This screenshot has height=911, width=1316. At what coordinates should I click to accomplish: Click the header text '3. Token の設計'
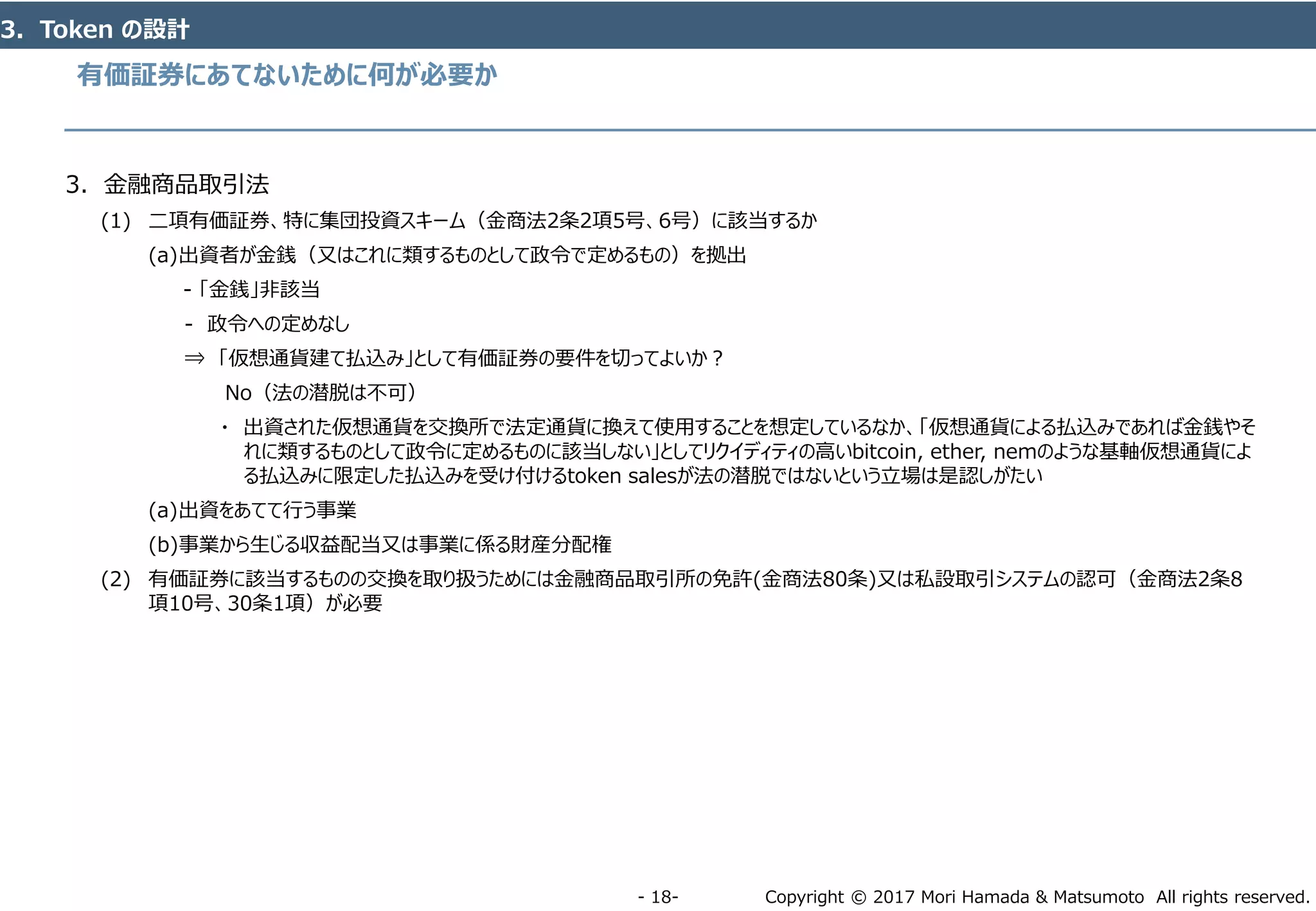(94, 30)
